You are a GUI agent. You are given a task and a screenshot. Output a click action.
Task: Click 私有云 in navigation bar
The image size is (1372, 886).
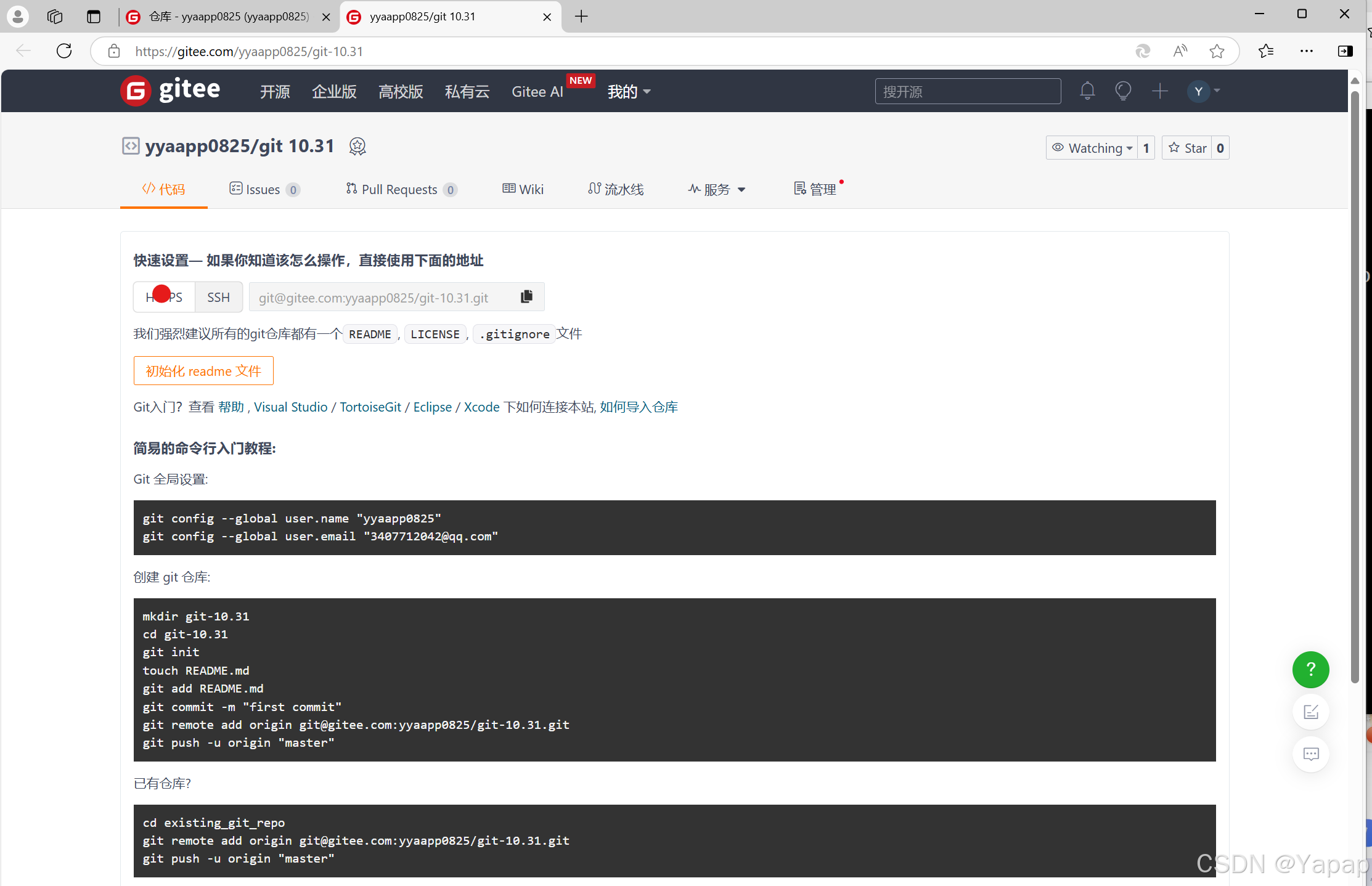(467, 91)
